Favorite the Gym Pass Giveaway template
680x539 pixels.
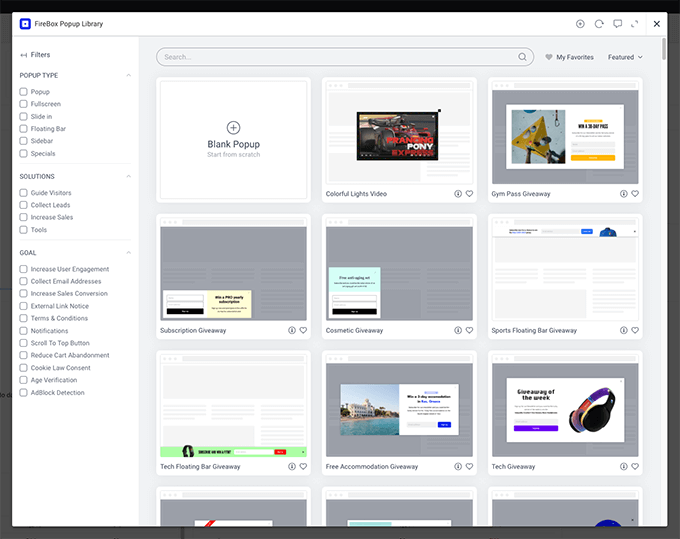point(635,194)
